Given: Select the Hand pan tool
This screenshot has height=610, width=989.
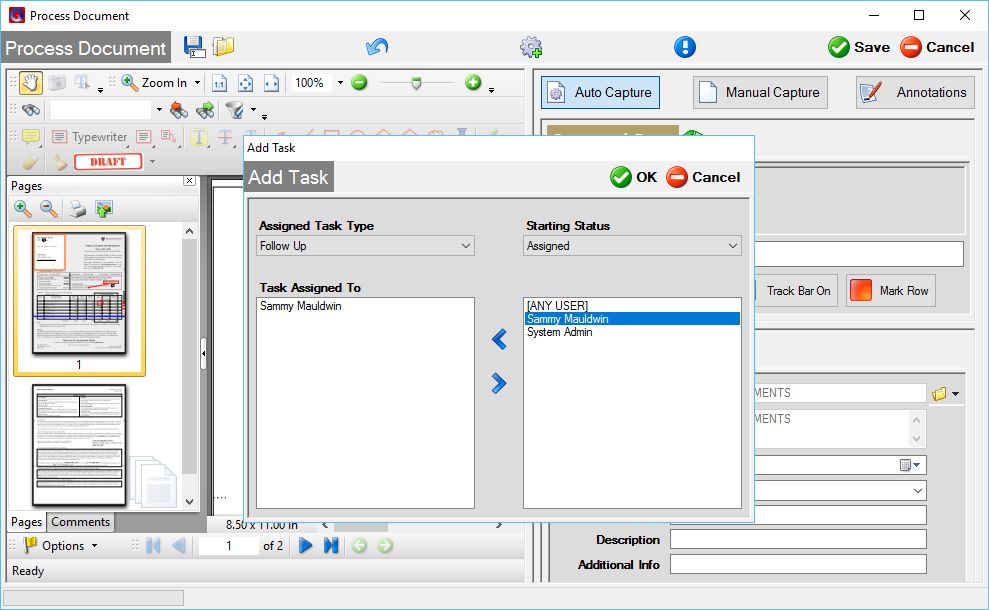Looking at the screenshot, I should click(x=30, y=83).
